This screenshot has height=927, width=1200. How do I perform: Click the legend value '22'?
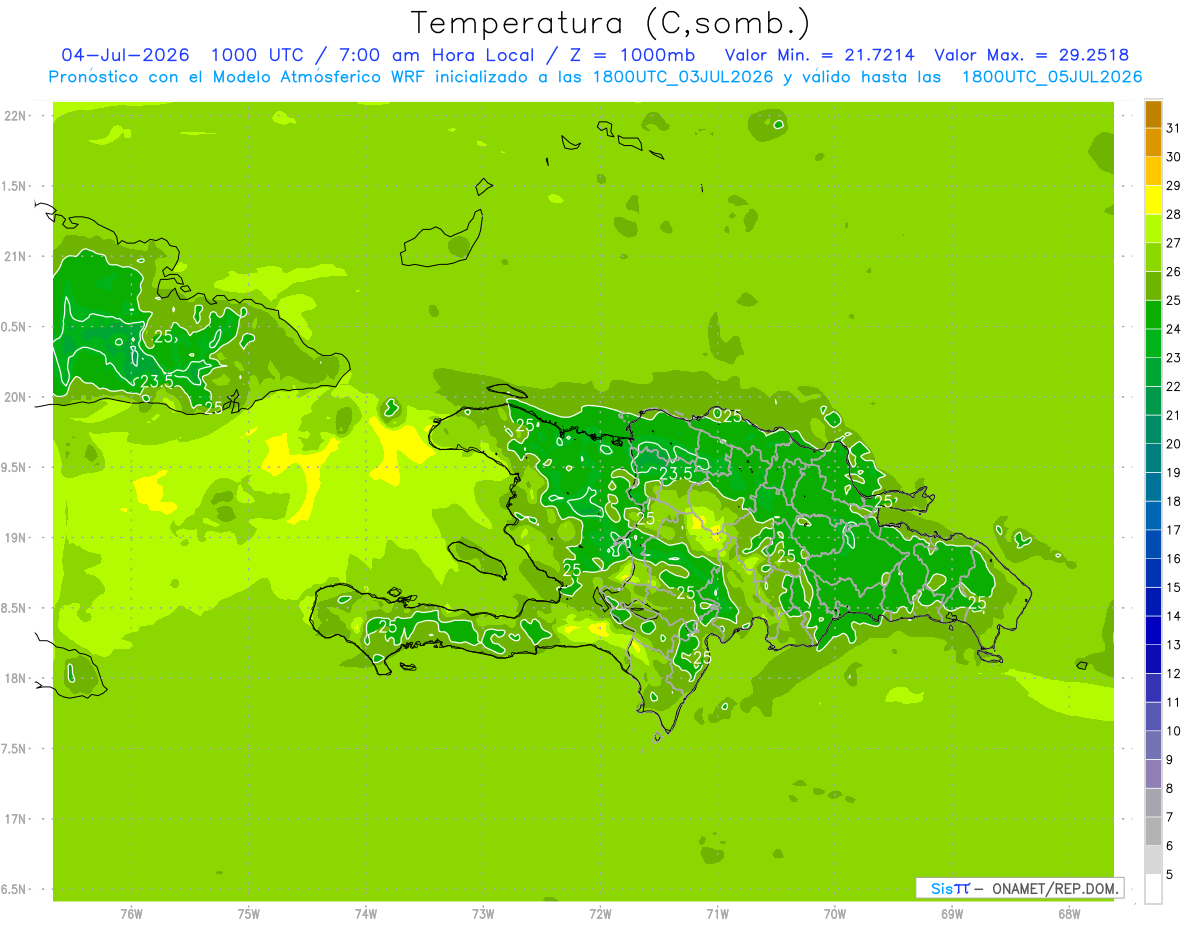1174,386
